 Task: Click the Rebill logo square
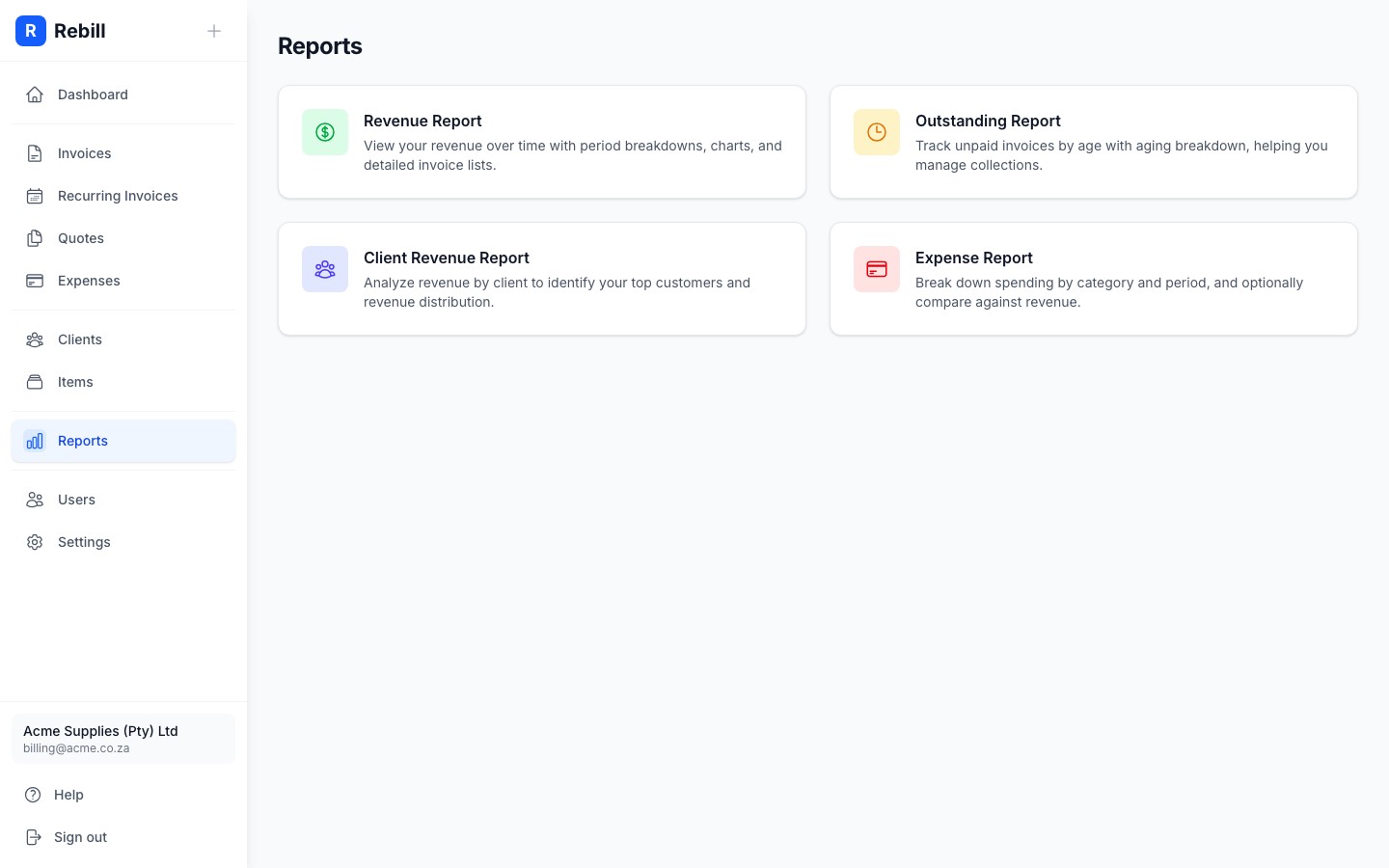point(31,31)
